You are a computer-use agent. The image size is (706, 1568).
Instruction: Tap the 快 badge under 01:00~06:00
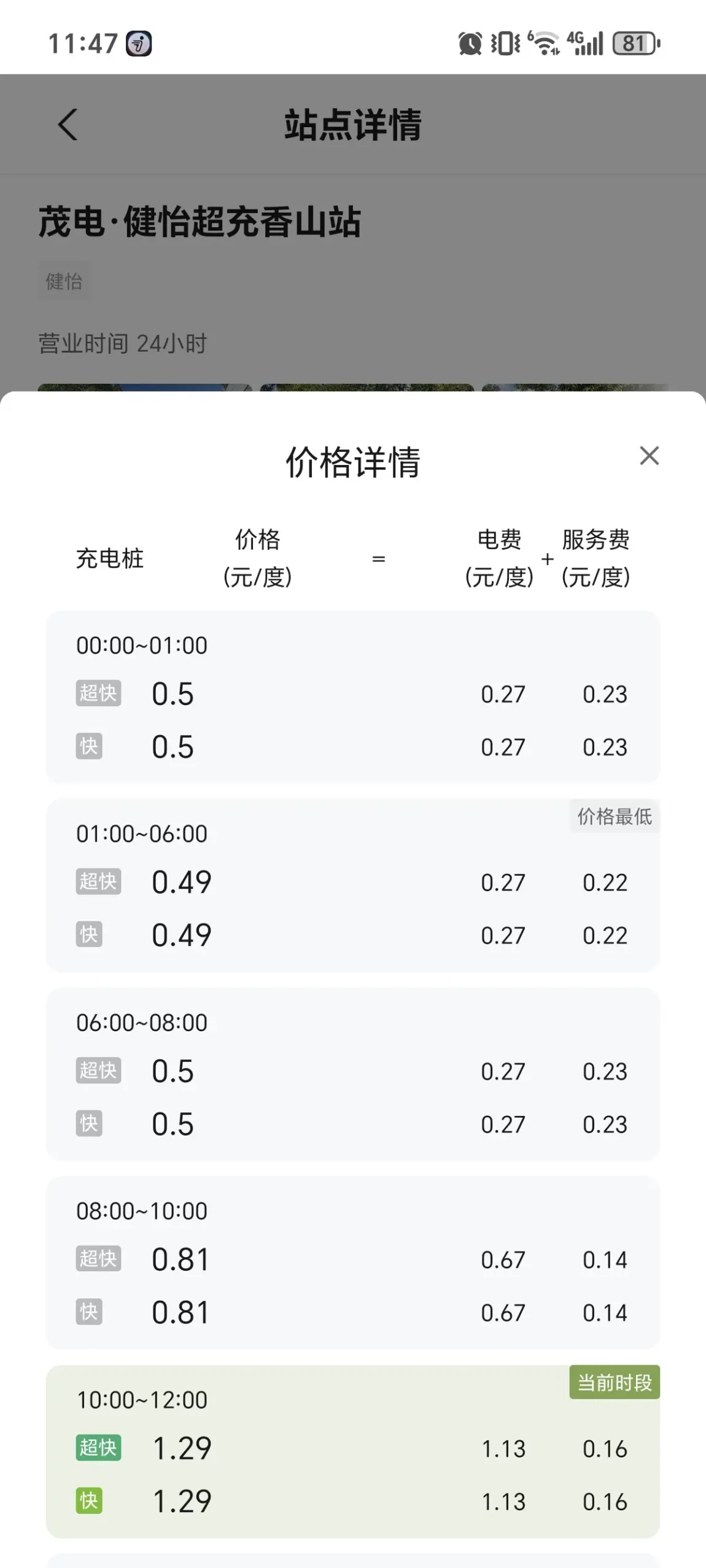click(x=89, y=934)
